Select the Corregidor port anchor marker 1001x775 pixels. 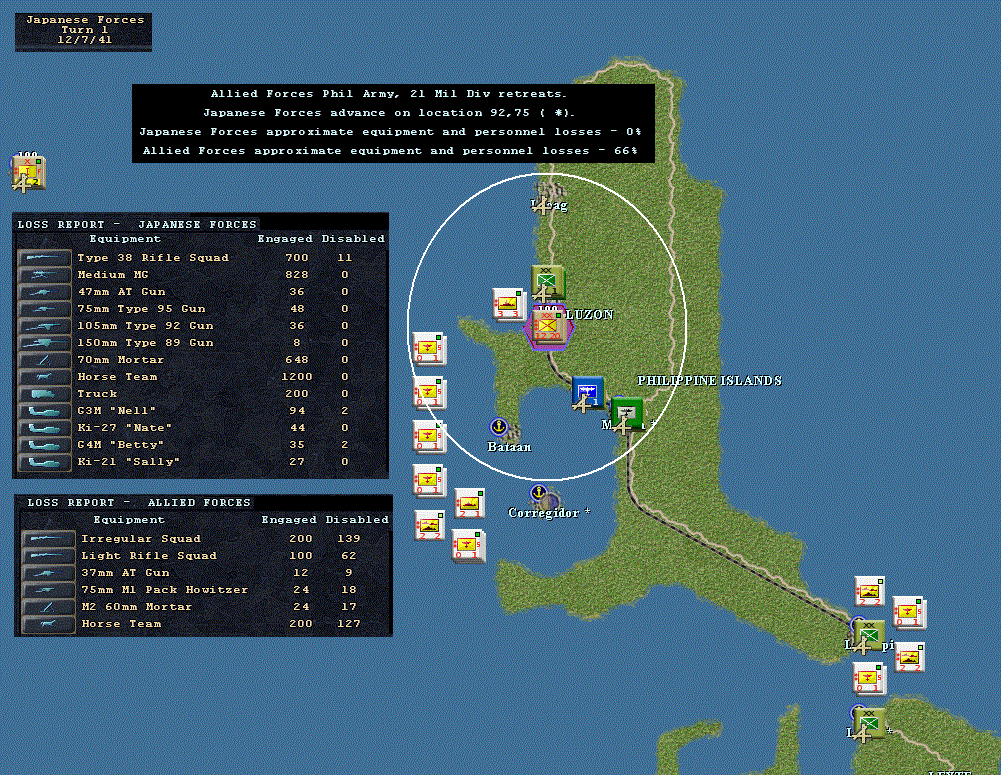(x=538, y=493)
